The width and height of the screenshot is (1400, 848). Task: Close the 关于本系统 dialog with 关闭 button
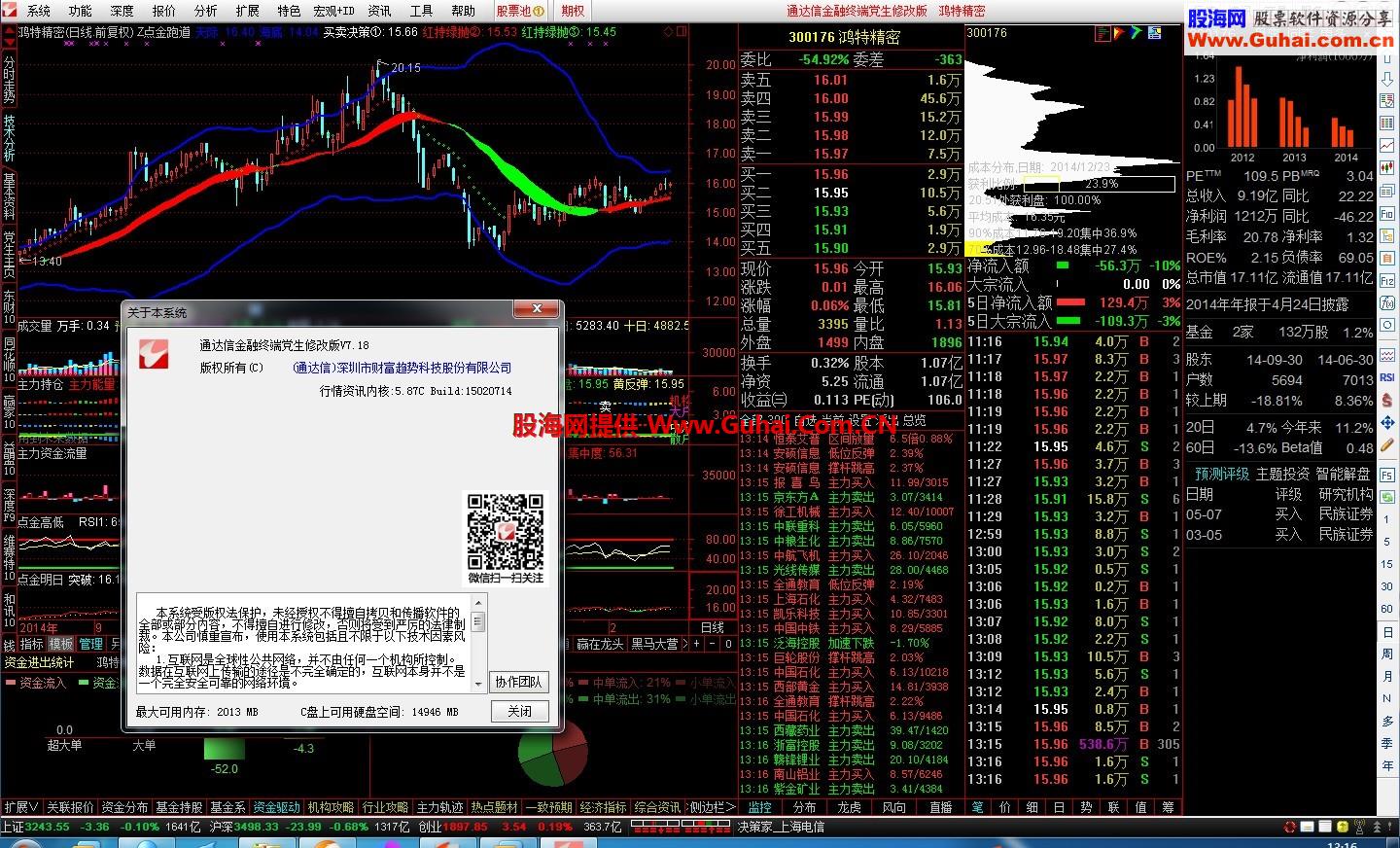[x=519, y=711]
